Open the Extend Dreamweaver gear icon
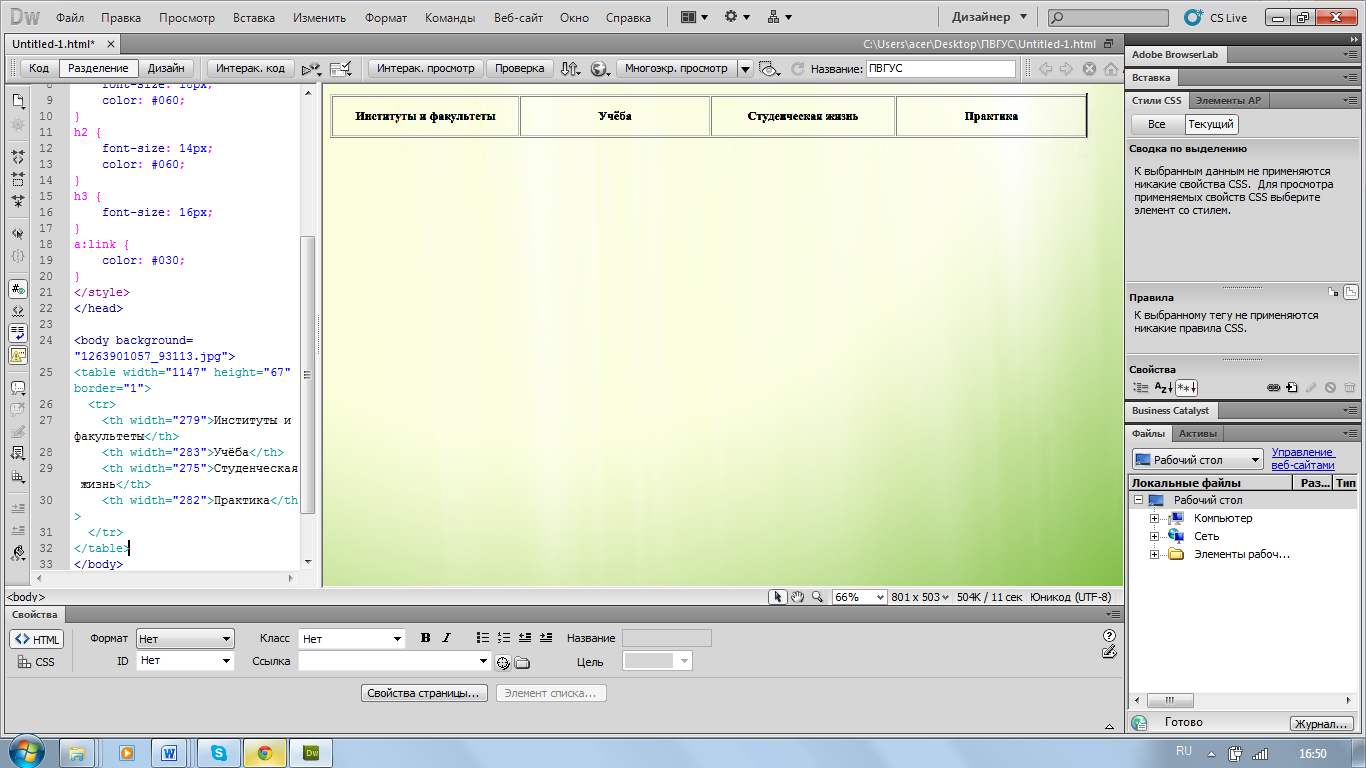1366x768 pixels. [x=737, y=17]
